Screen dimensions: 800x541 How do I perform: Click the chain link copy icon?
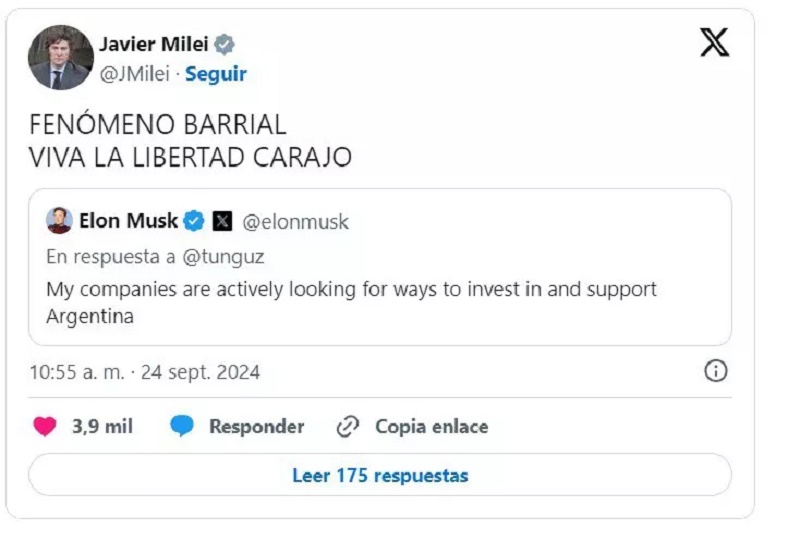347,427
